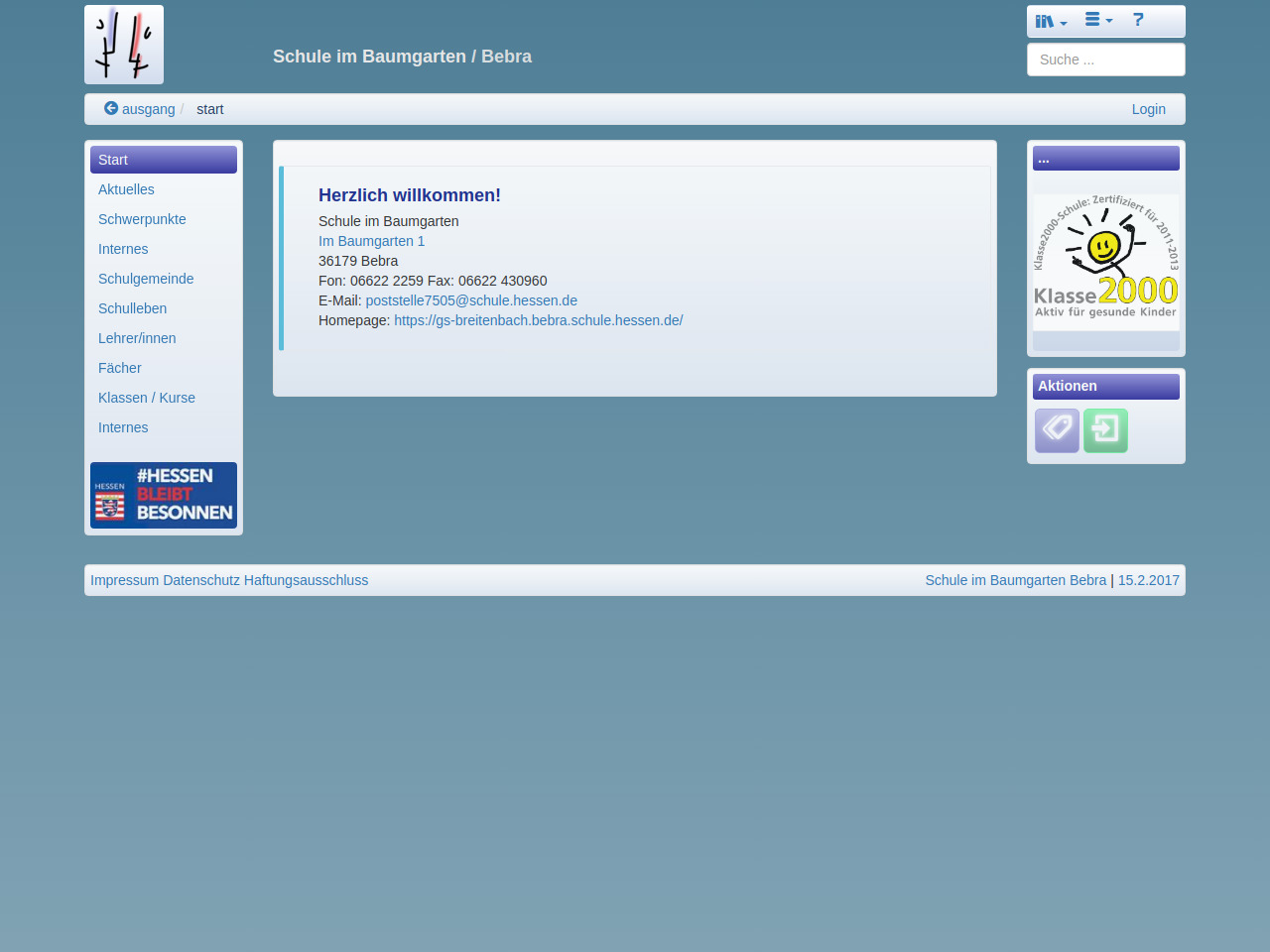
Task: Open the help question mark icon
Action: click(x=1138, y=20)
